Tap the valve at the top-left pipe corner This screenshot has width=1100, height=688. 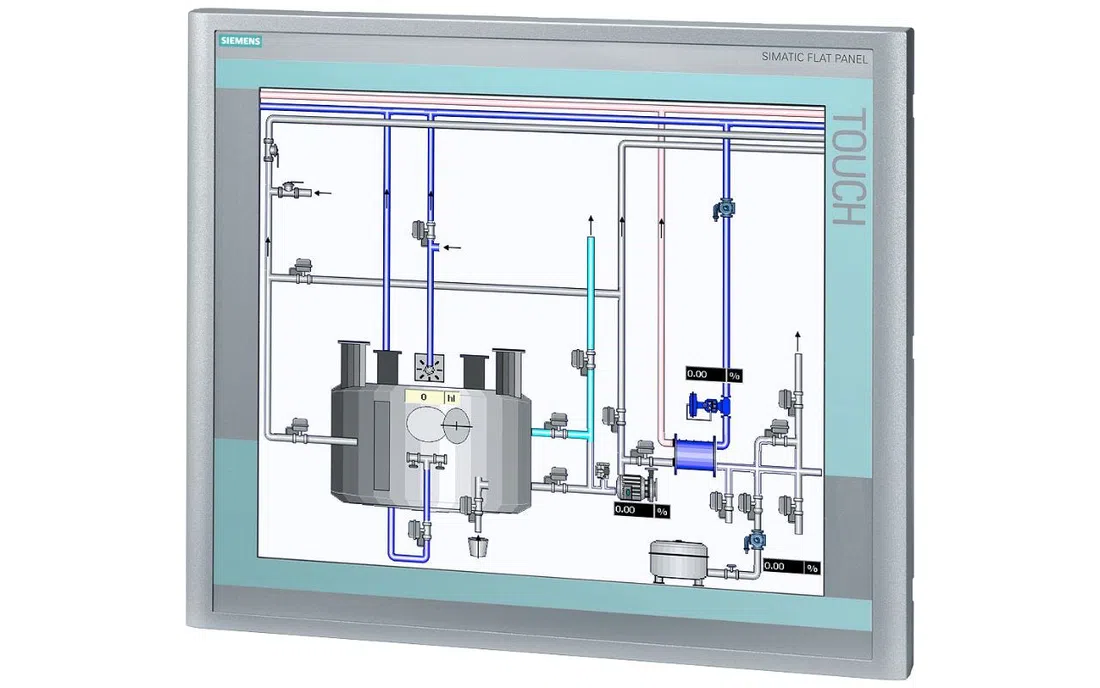pyautogui.click(x=271, y=152)
